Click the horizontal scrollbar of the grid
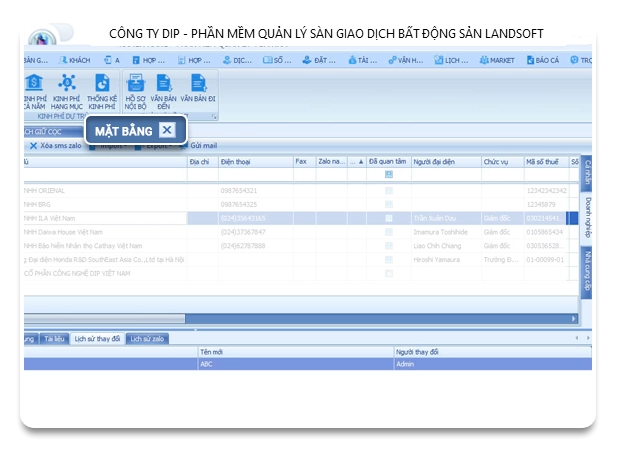Viewport: 618px width, 455px height. pos(300,318)
